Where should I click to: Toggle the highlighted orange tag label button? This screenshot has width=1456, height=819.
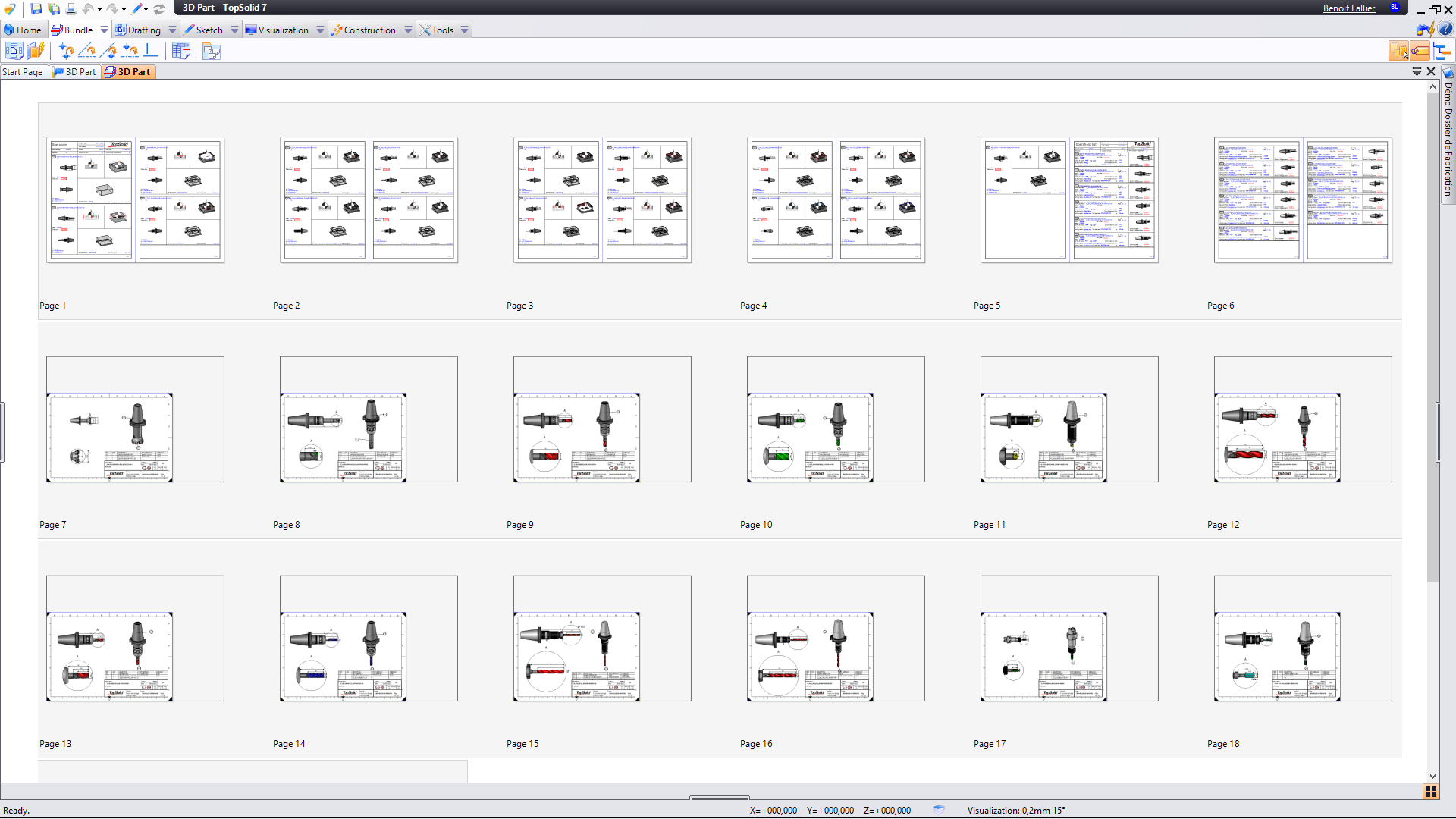tap(1420, 51)
